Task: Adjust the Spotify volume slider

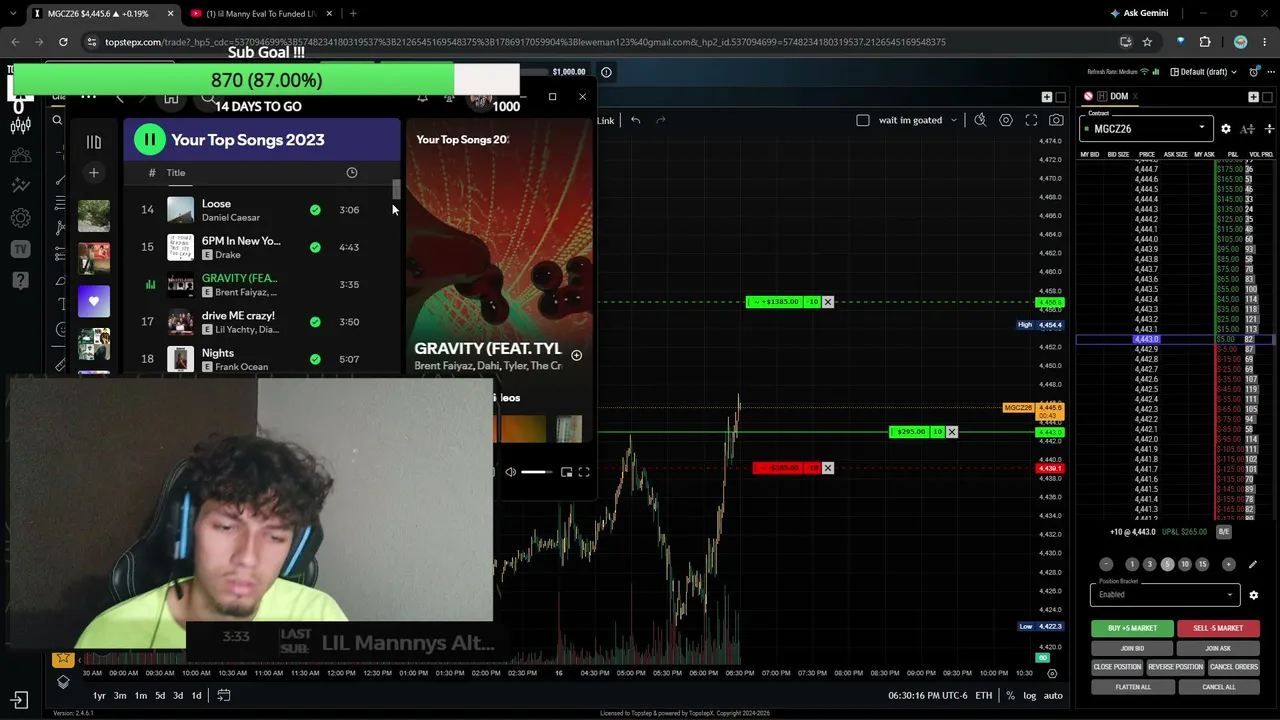Action: 535,472
